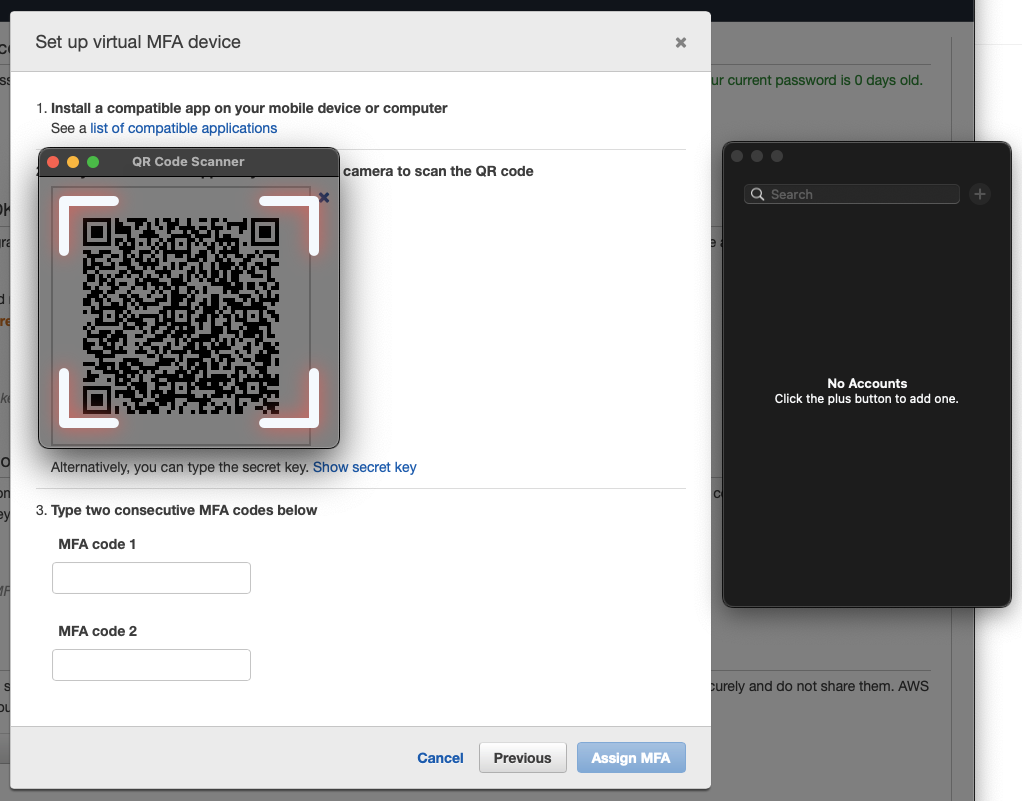
Task: Click the QR Code Scanner title bar
Action: 188,162
